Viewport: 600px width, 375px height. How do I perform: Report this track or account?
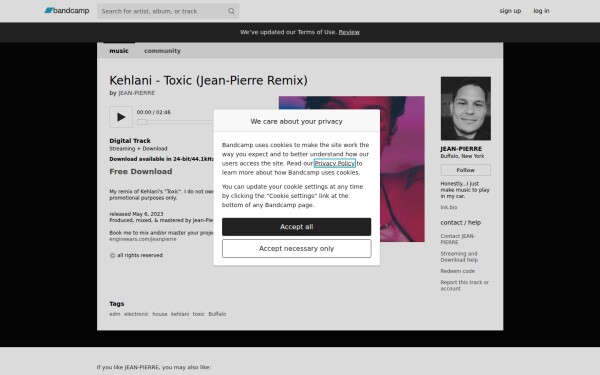465,285
